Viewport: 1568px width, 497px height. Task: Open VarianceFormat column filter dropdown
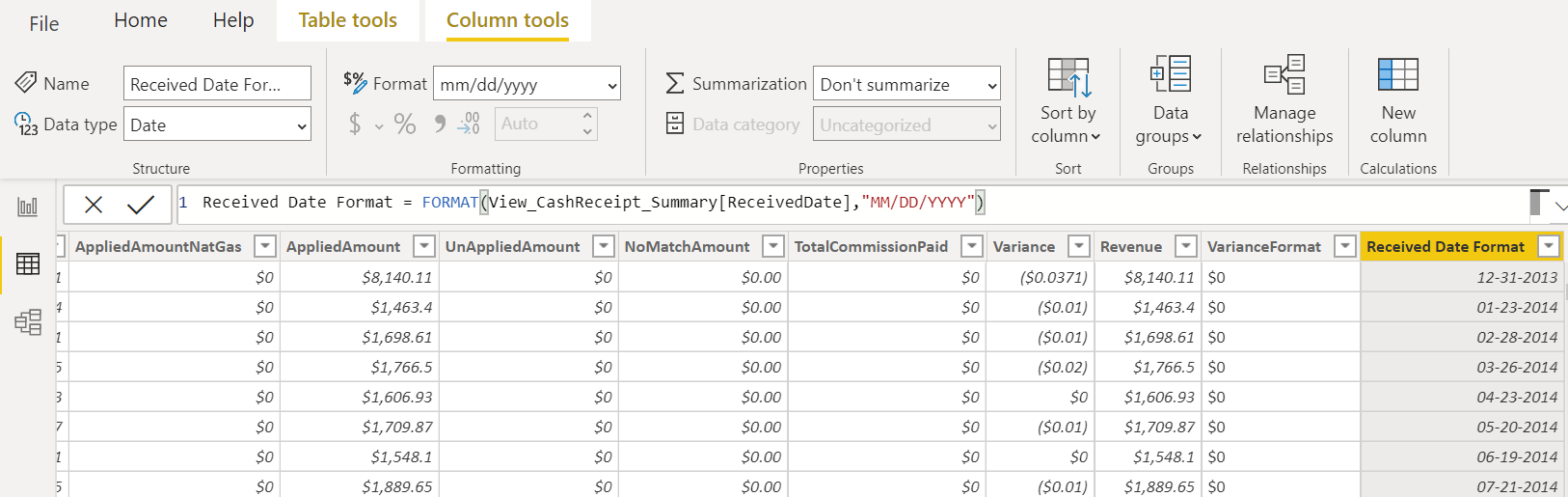coord(1345,246)
